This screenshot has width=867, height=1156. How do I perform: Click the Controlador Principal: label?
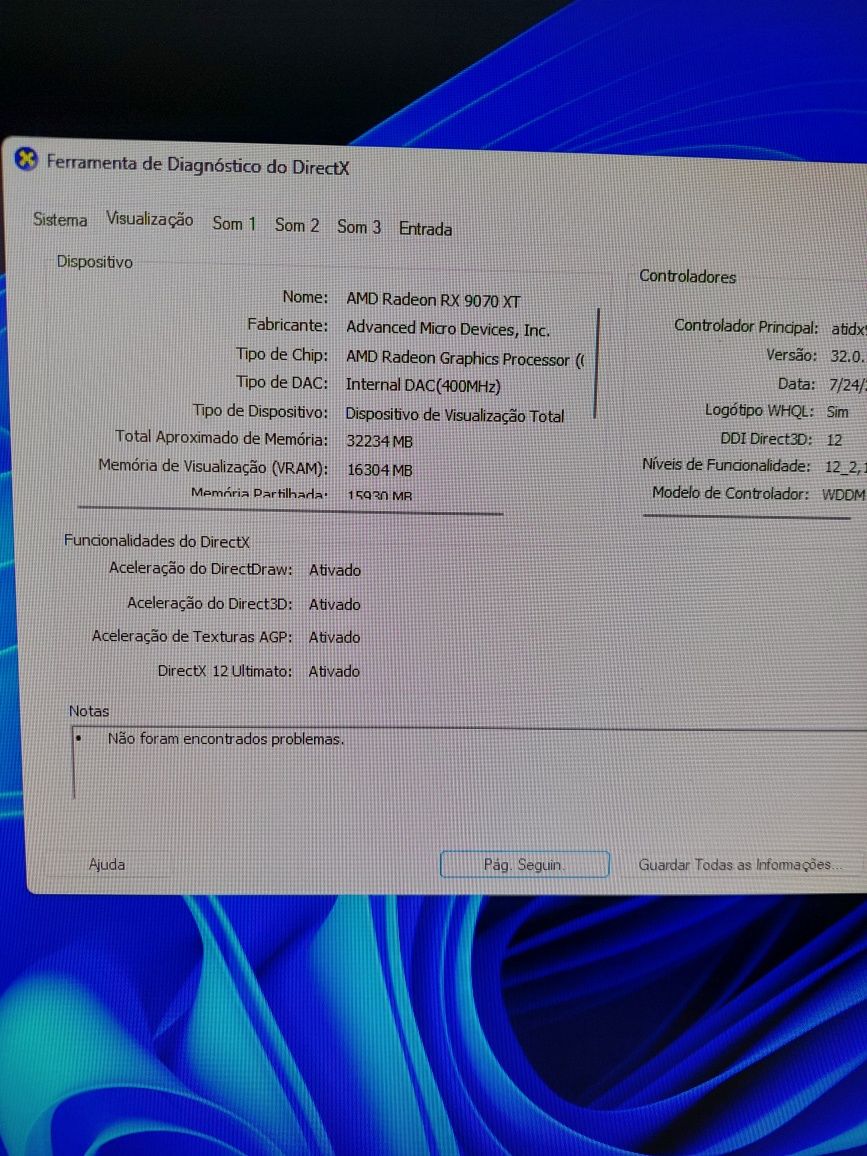746,326
